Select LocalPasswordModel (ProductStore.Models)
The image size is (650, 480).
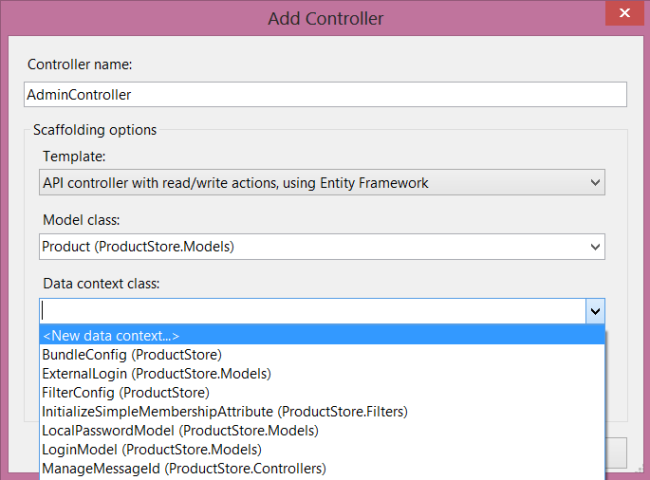coord(180,430)
